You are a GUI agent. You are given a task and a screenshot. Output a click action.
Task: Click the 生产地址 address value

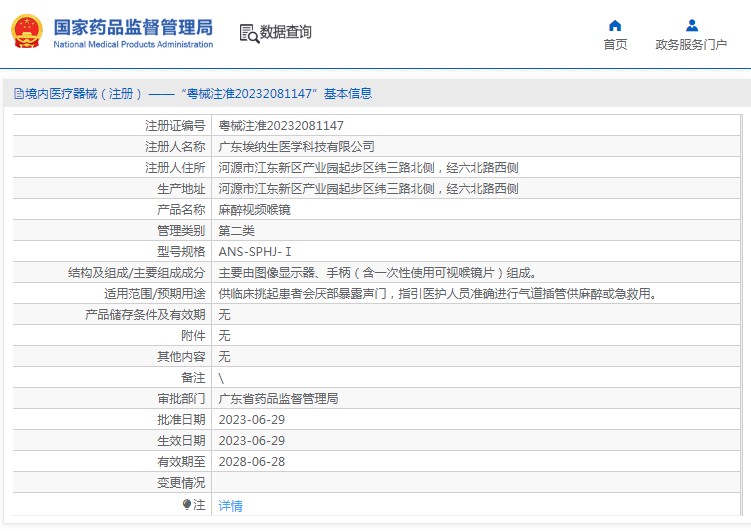(368, 189)
